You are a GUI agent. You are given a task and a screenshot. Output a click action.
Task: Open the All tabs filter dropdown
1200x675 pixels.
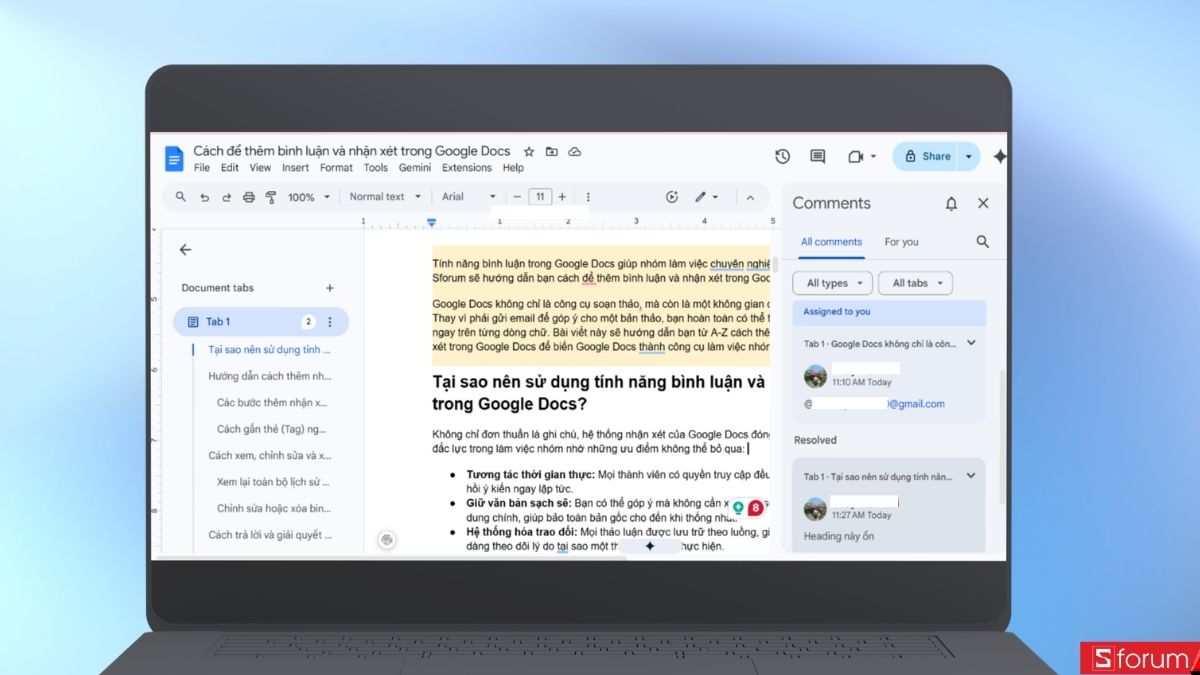click(x=915, y=283)
